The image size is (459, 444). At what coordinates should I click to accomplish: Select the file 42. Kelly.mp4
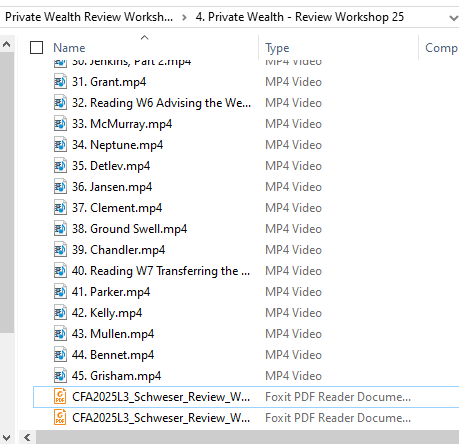tap(107, 313)
